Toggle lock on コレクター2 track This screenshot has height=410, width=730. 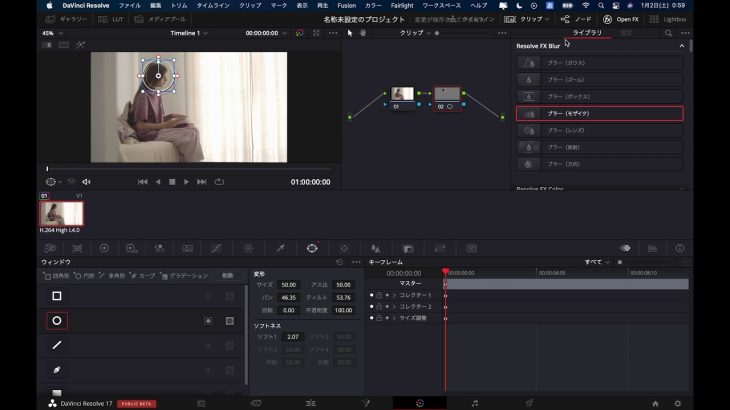click(379, 307)
